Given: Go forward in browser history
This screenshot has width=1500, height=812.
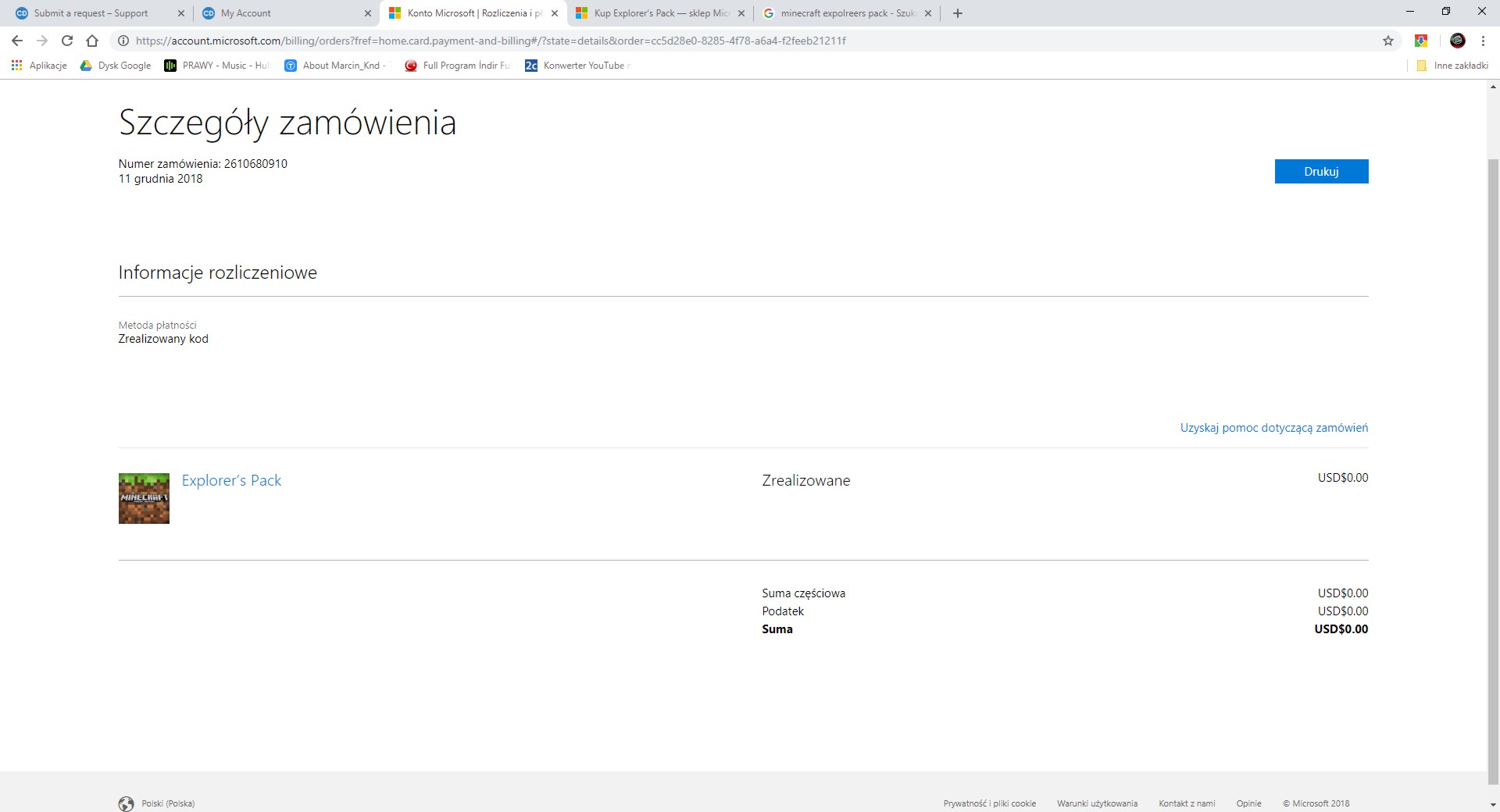Looking at the screenshot, I should [42, 41].
